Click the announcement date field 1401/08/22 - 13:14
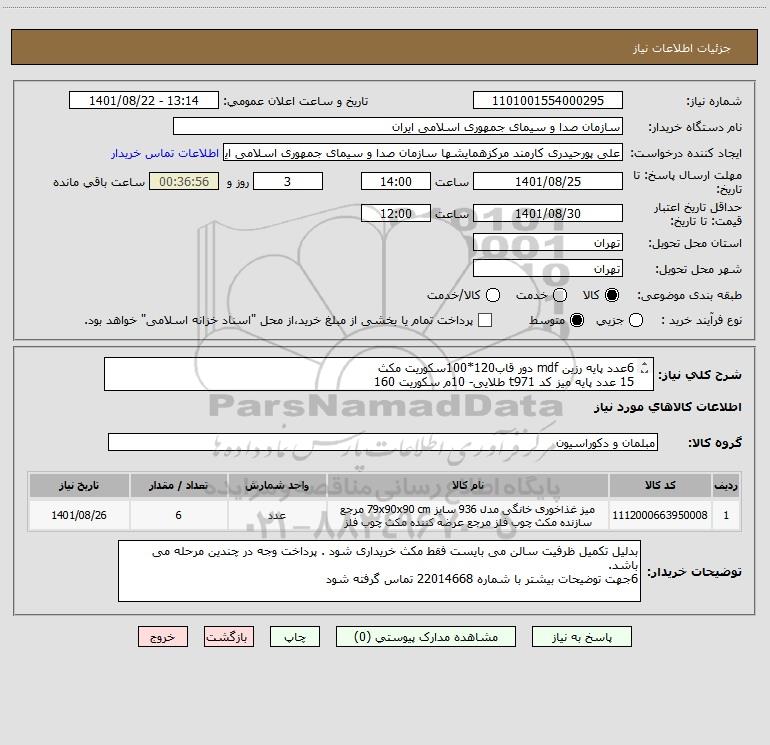 pyautogui.click(x=144, y=101)
